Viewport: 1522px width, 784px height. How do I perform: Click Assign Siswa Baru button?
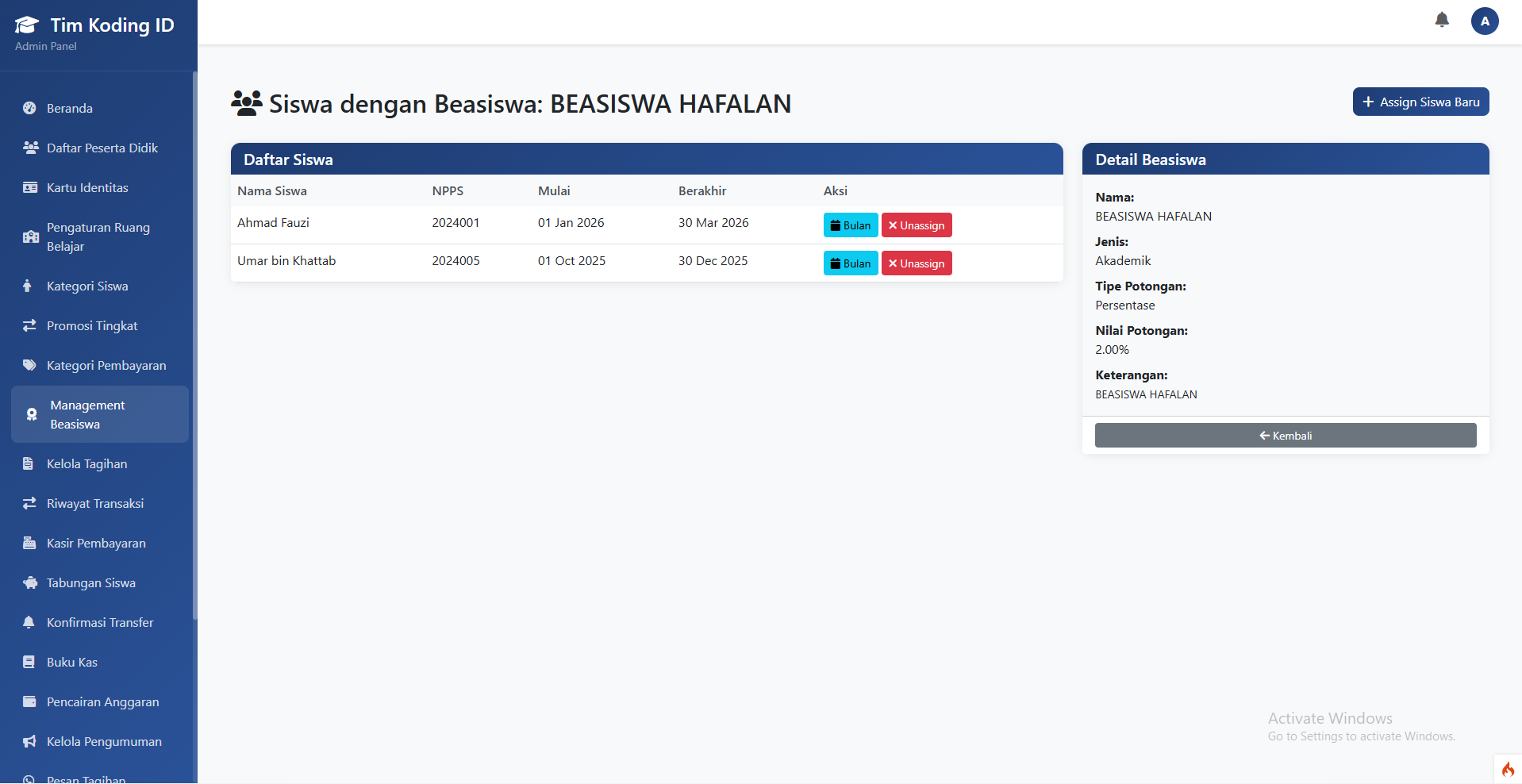pos(1420,102)
